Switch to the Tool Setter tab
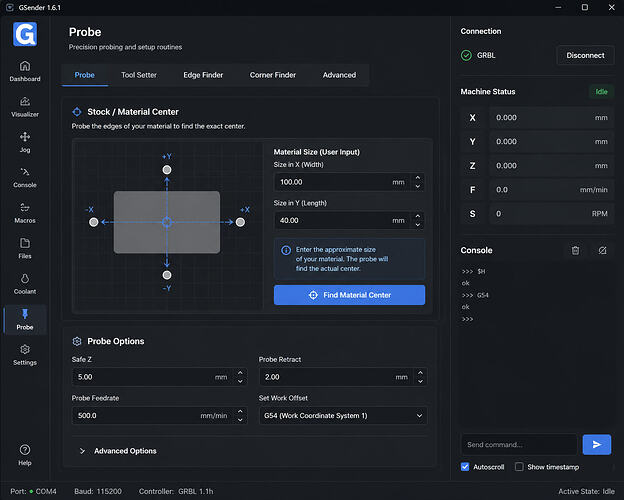This screenshot has width=624, height=500. pos(138,75)
